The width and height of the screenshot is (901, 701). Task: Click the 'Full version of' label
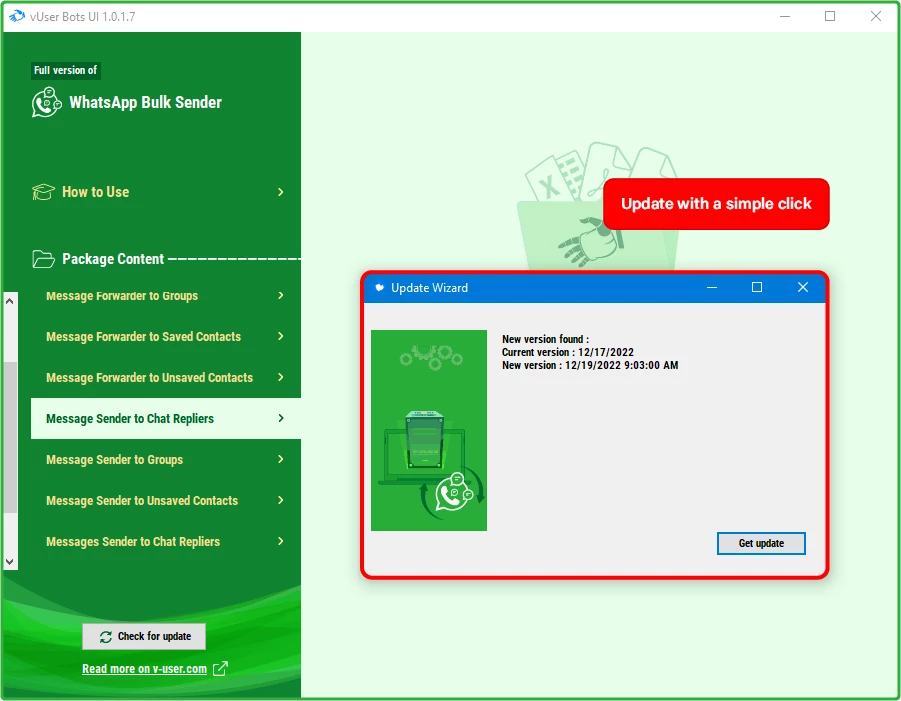pyautogui.click(x=66, y=70)
